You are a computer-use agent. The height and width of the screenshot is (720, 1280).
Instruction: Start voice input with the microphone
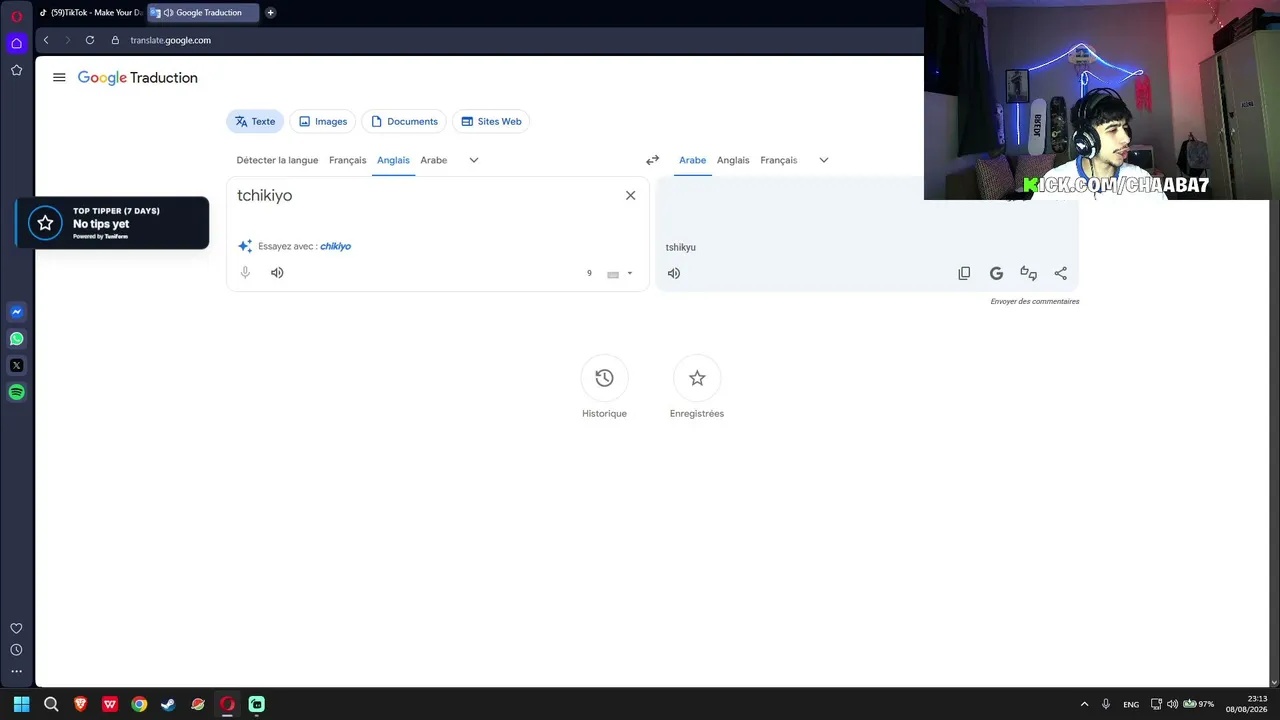245,272
